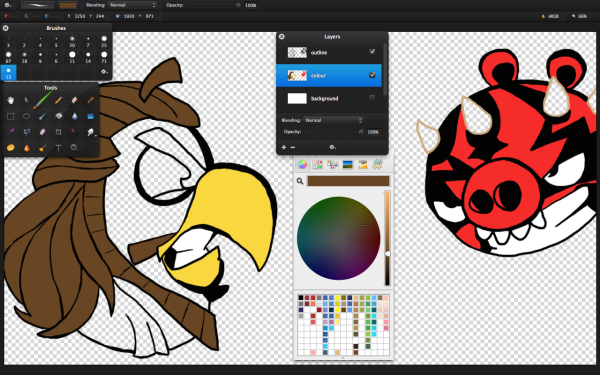This screenshot has height=375, width=600.
Task: Choose the size 67 brush
Action: 8,57
